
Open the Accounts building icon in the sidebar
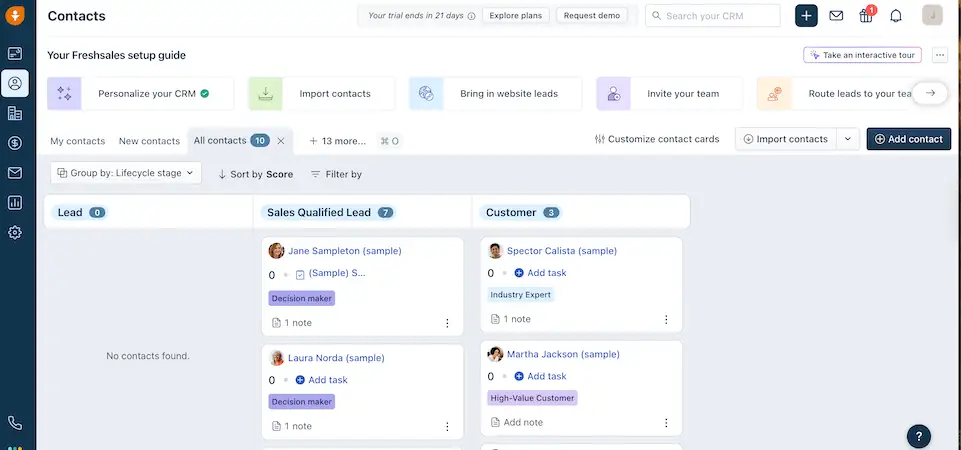click(15, 113)
